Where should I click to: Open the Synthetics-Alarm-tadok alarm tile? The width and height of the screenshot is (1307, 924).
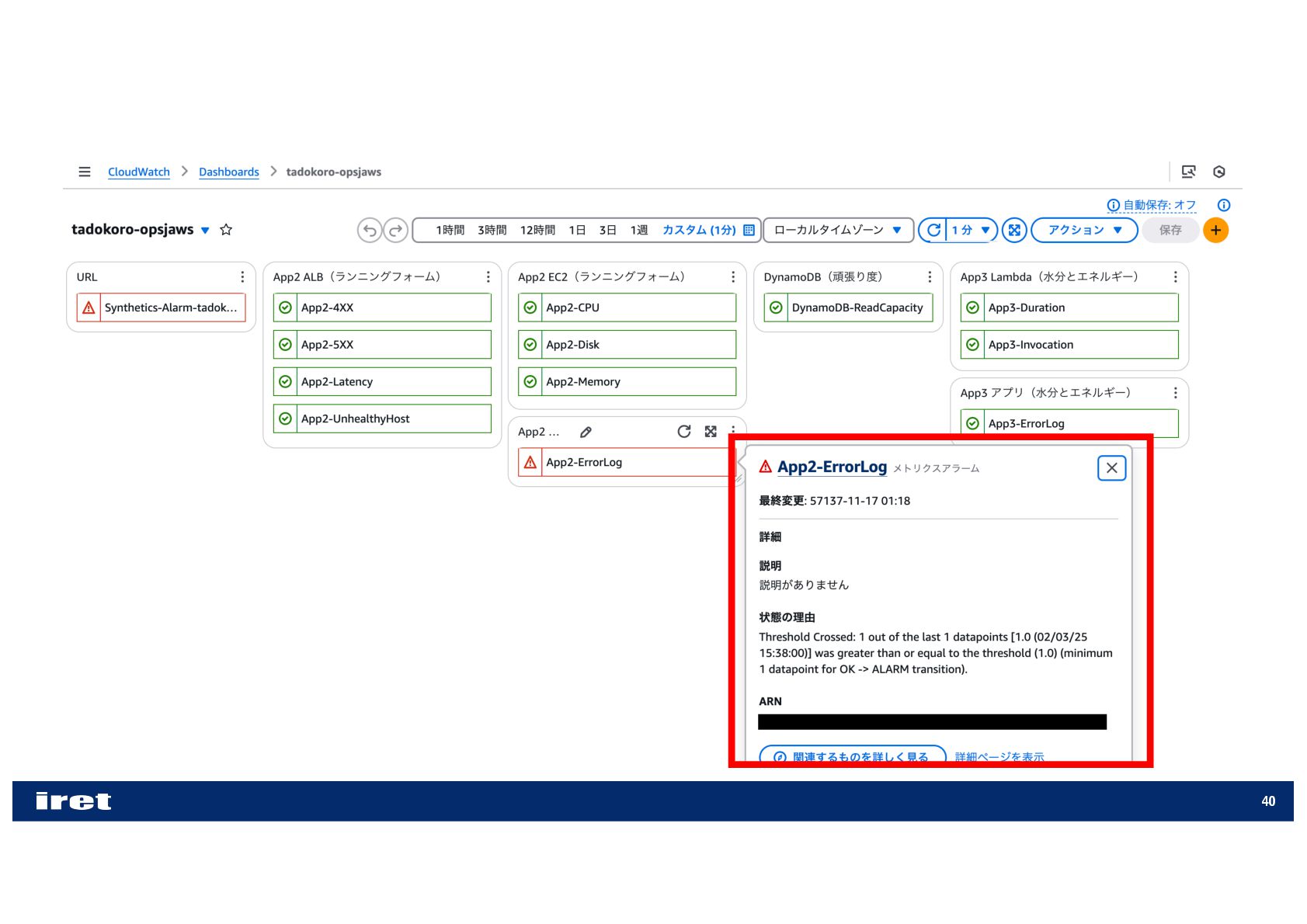[x=162, y=307]
